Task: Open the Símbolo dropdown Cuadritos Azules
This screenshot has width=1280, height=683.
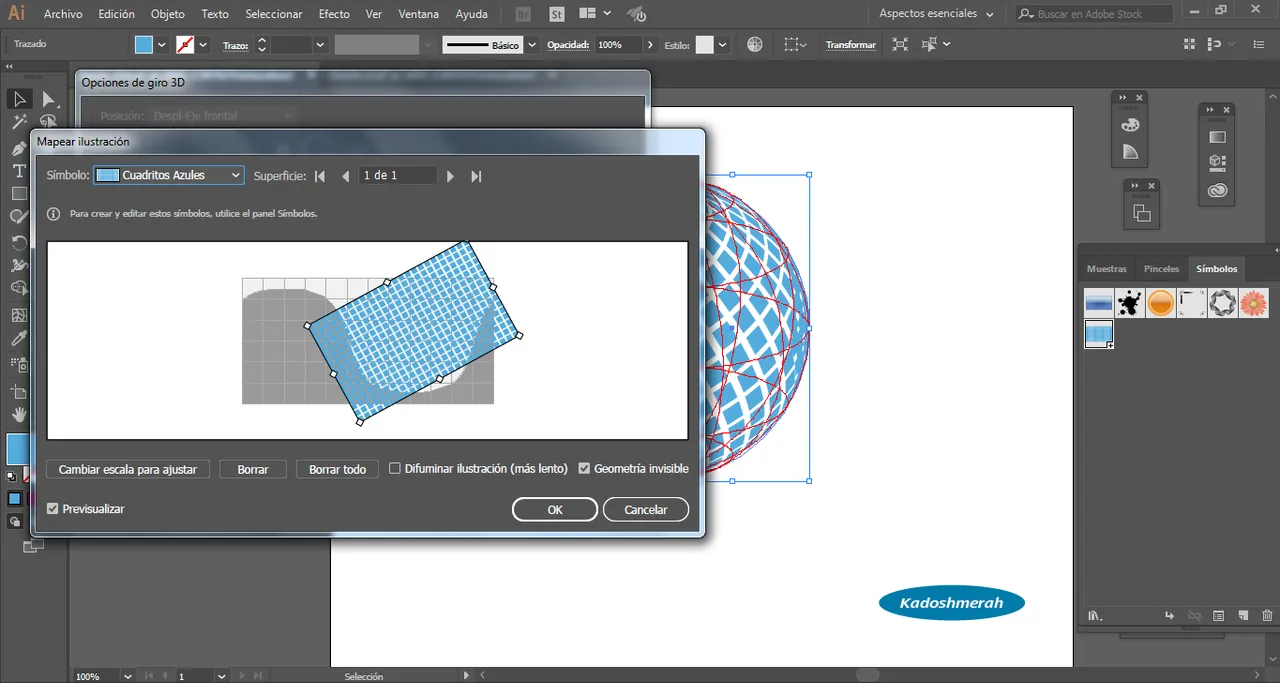Action: click(x=168, y=175)
